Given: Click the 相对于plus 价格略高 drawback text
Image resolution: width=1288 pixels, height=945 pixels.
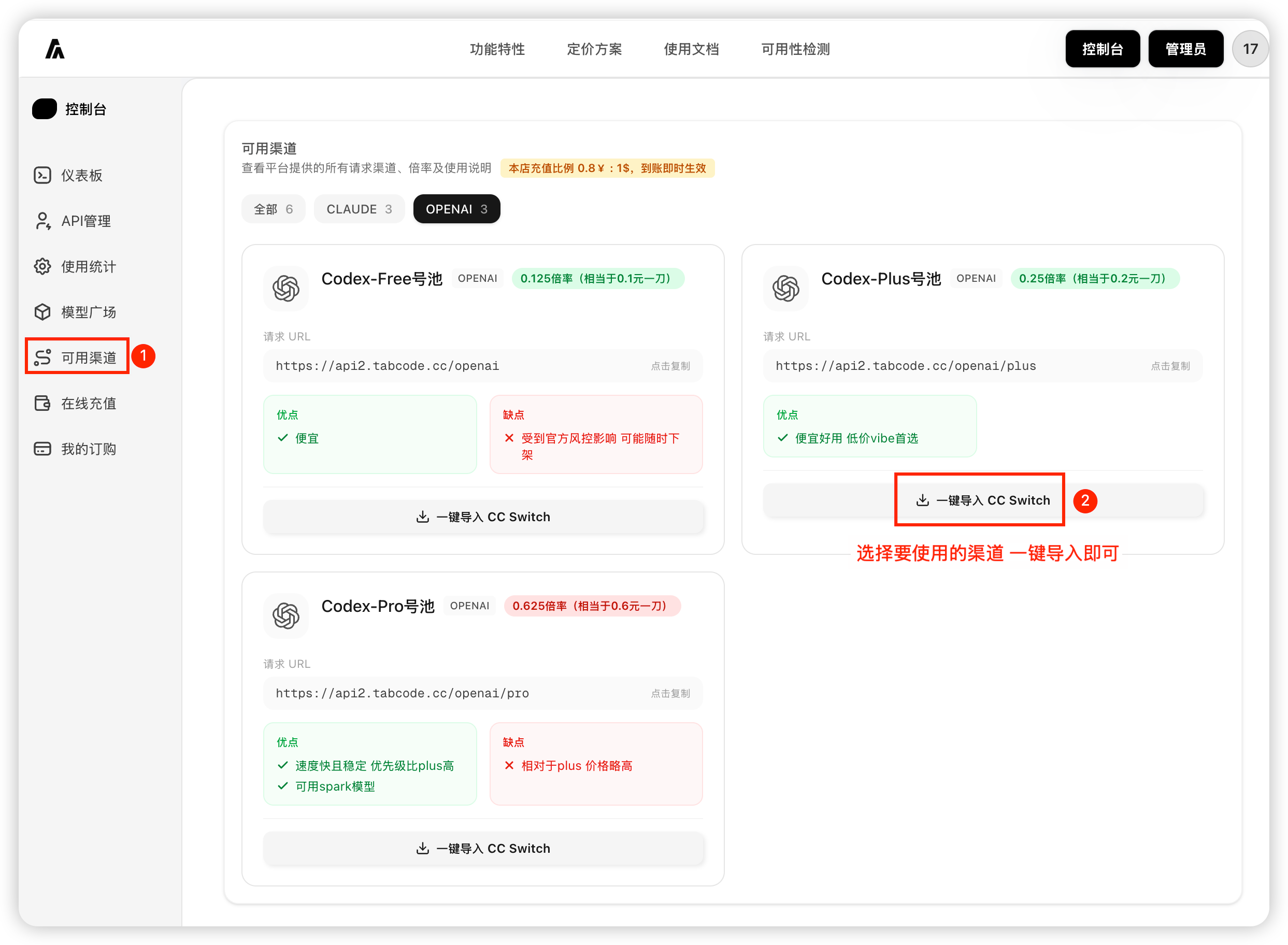Looking at the screenshot, I should coord(577,767).
